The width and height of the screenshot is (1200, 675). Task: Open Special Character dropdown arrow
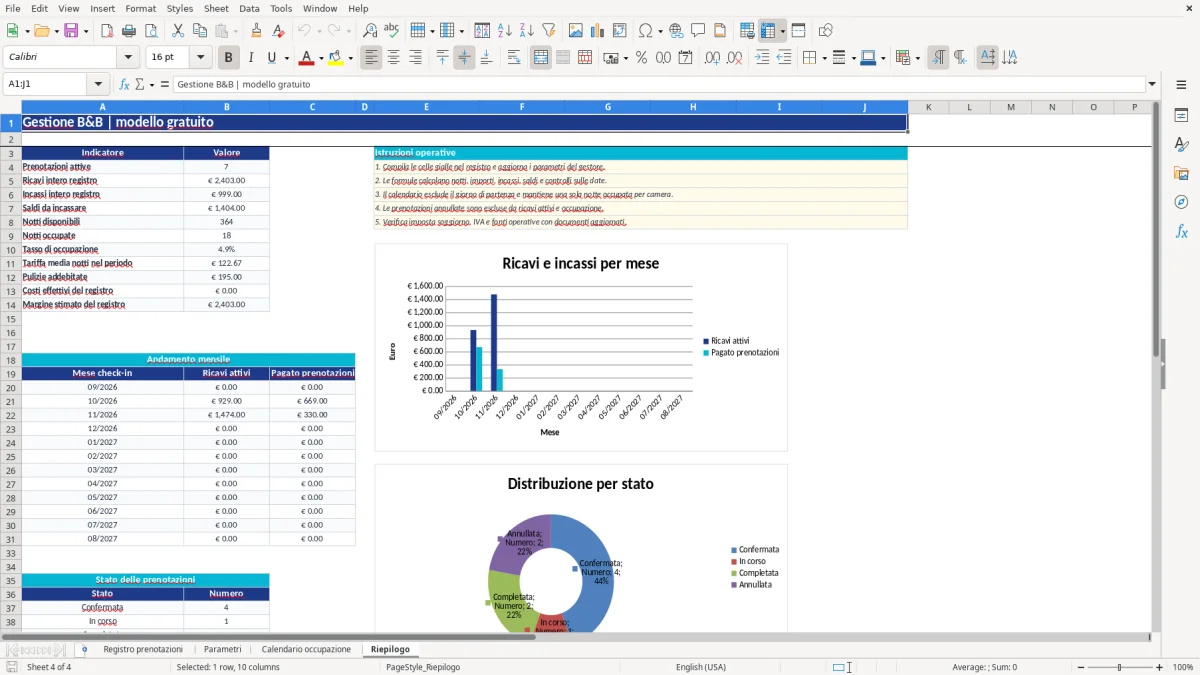pos(660,31)
